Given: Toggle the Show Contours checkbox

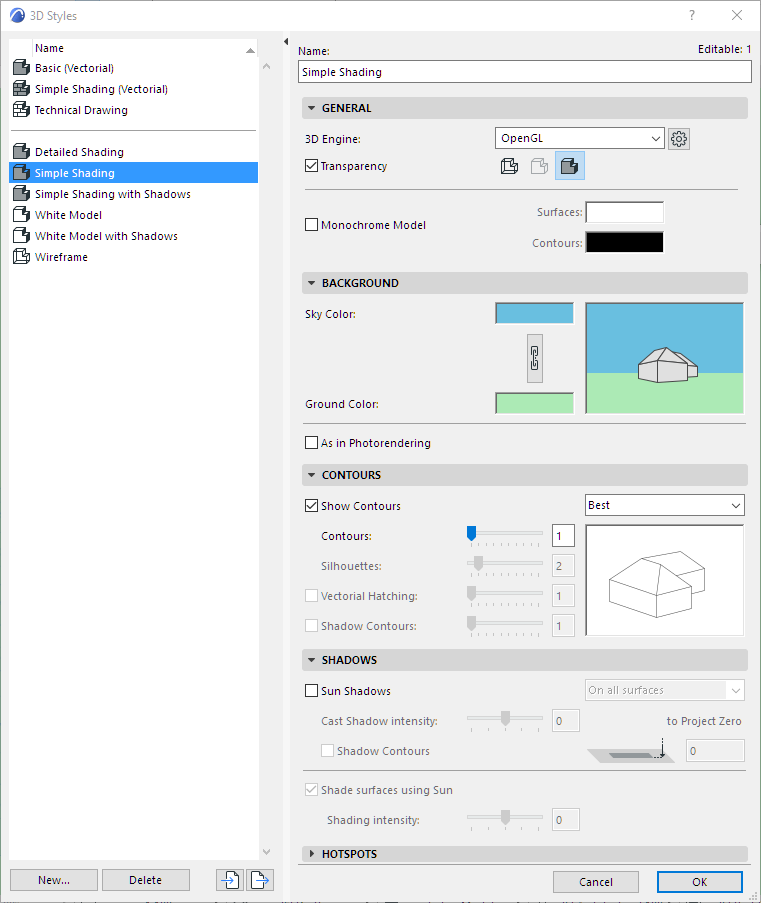Looking at the screenshot, I should tap(311, 506).
